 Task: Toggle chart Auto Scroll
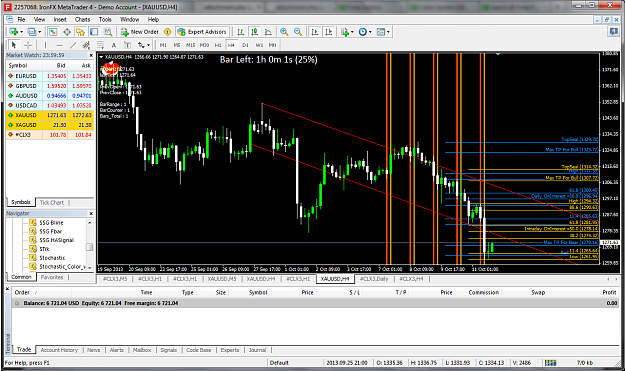[x=315, y=32]
